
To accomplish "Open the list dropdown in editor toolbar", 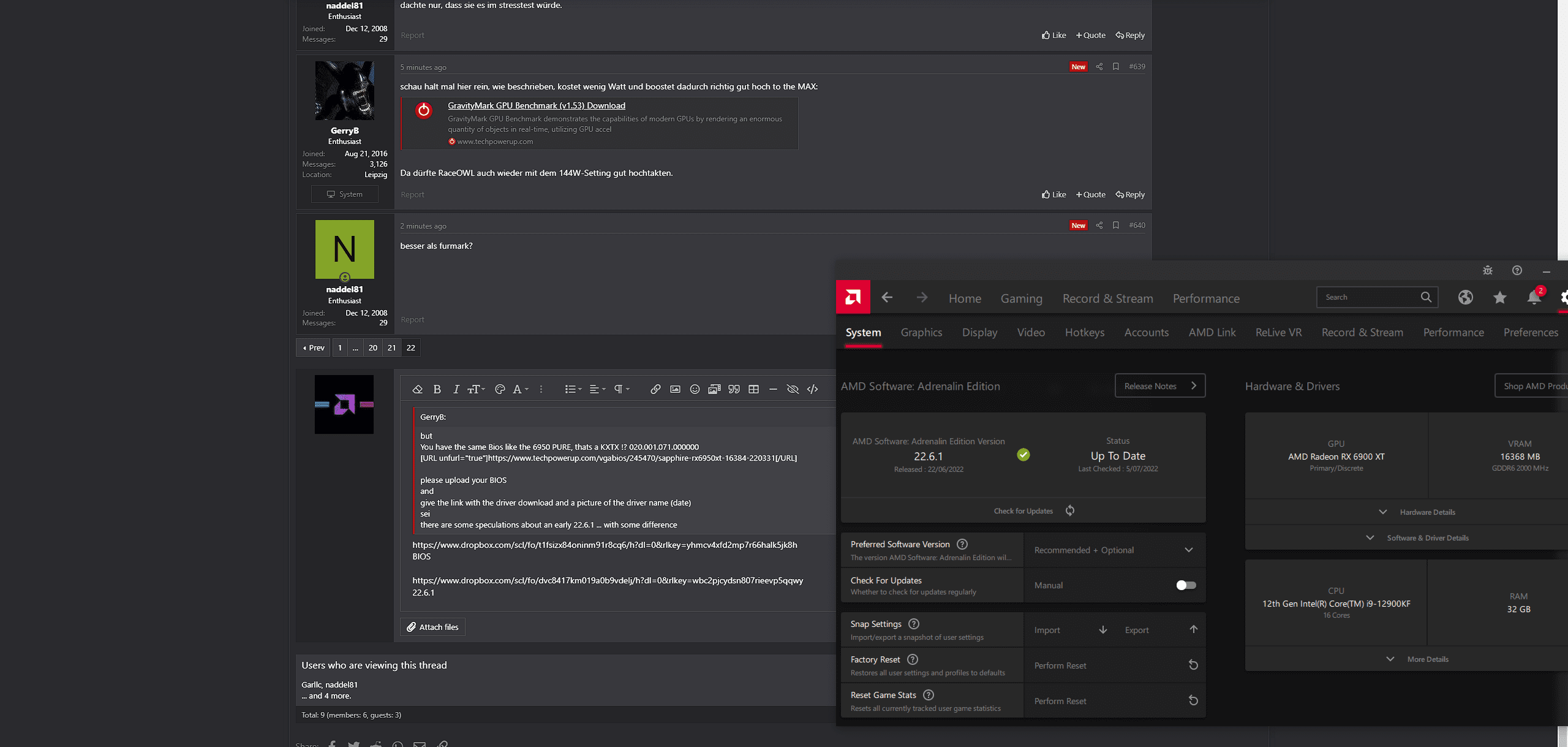I will coord(573,389).
